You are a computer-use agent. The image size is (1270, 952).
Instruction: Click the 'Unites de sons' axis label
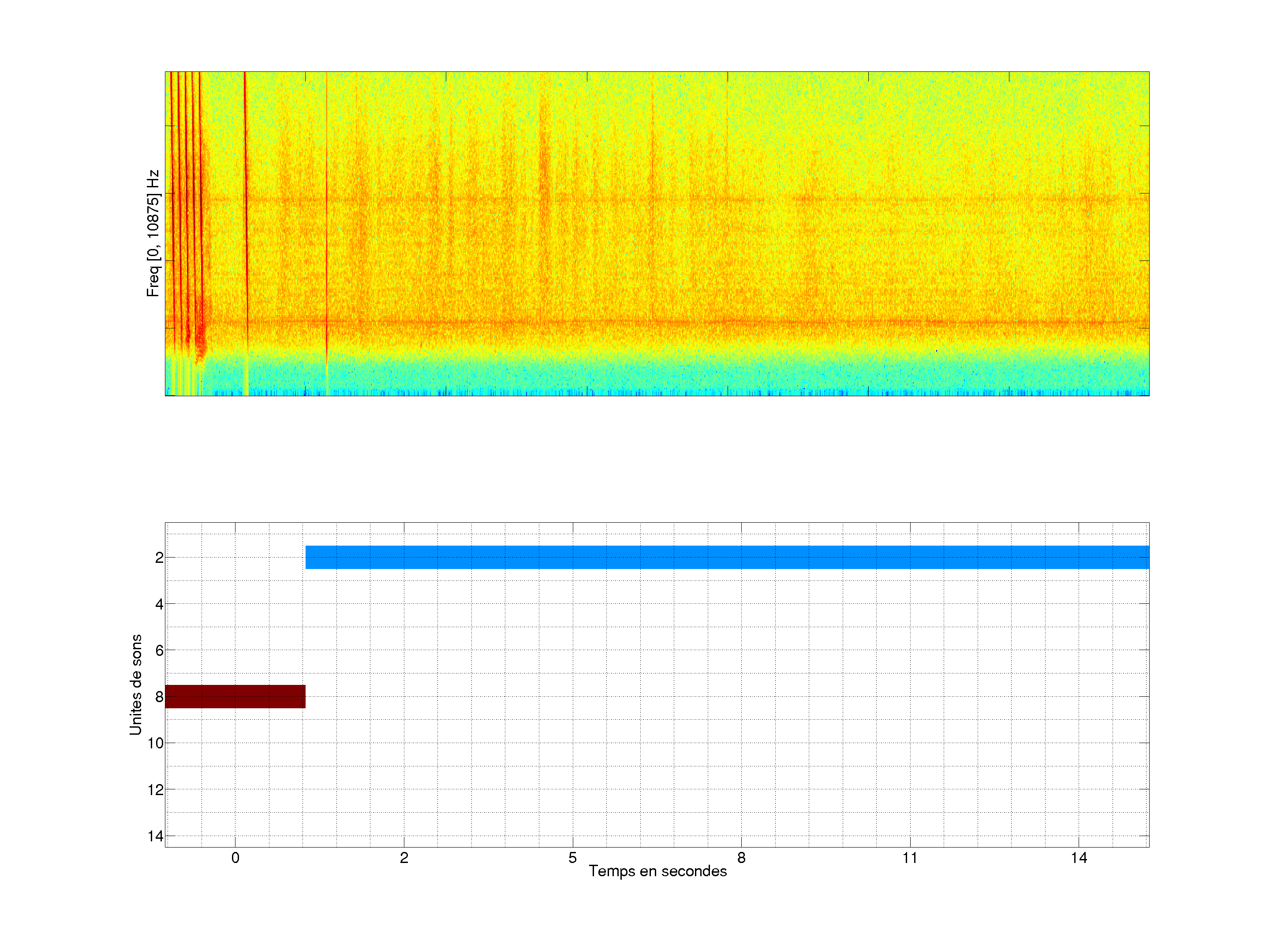[135, 684]
